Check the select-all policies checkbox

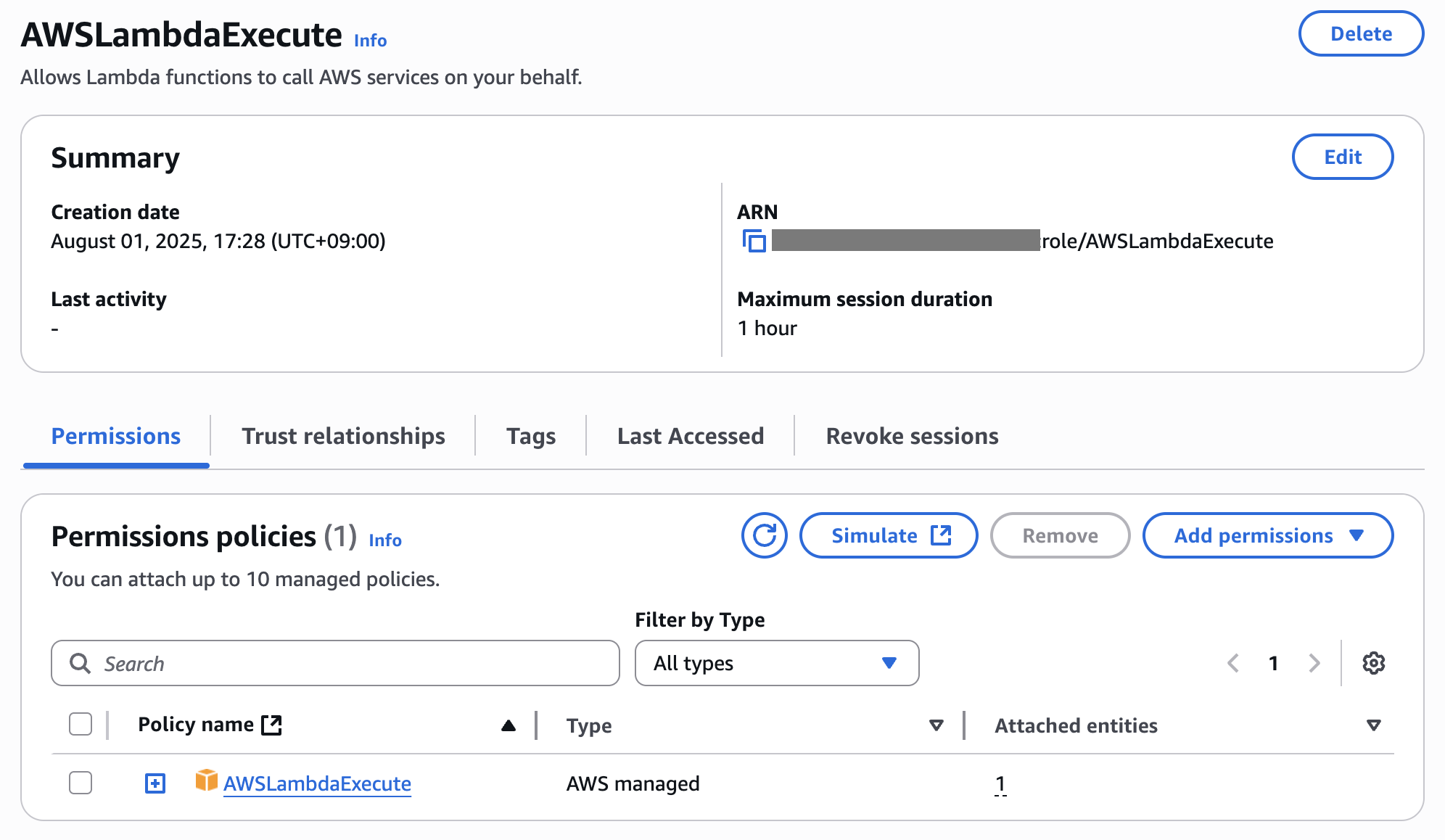pyautogui.click(x=81, y=724)
